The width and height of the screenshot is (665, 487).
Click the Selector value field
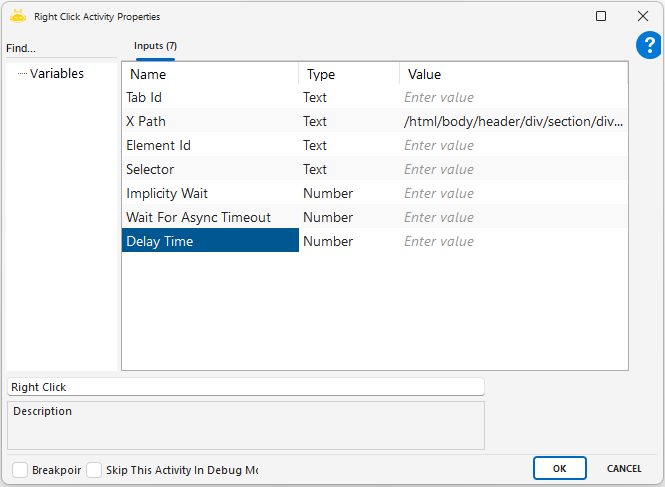tap(513, 170)
